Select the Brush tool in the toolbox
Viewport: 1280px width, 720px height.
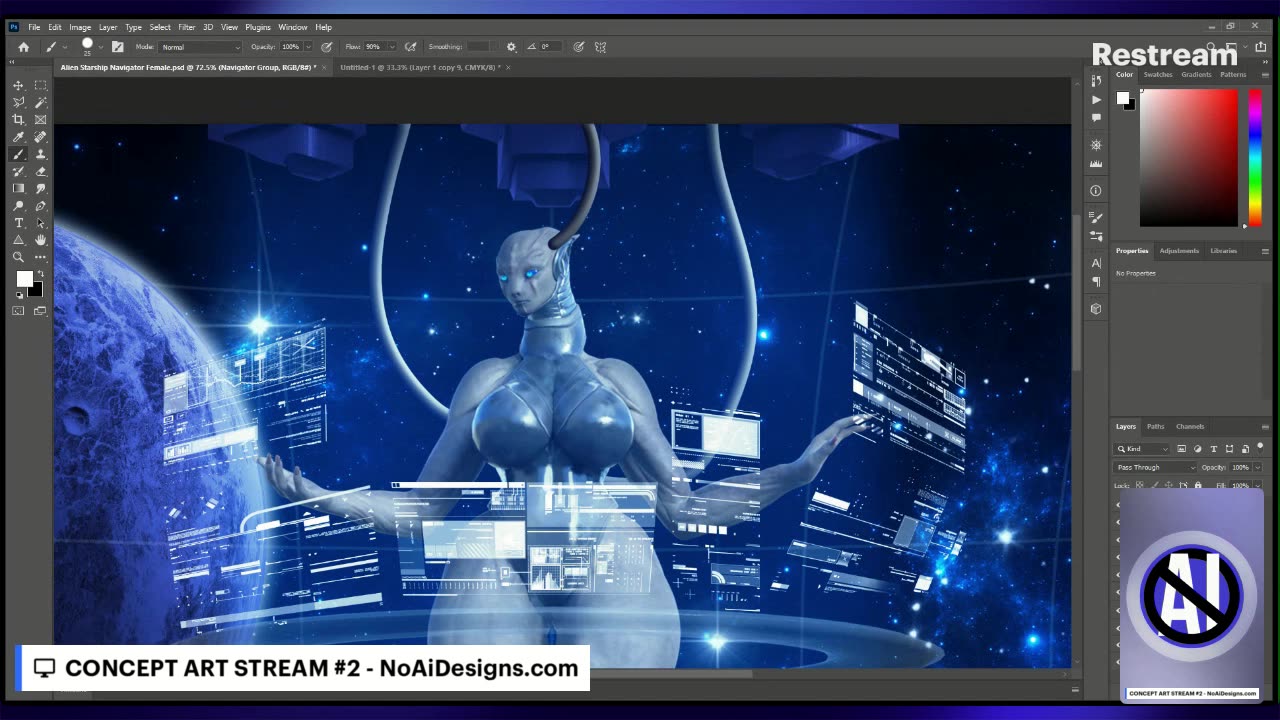pos(18,154)
